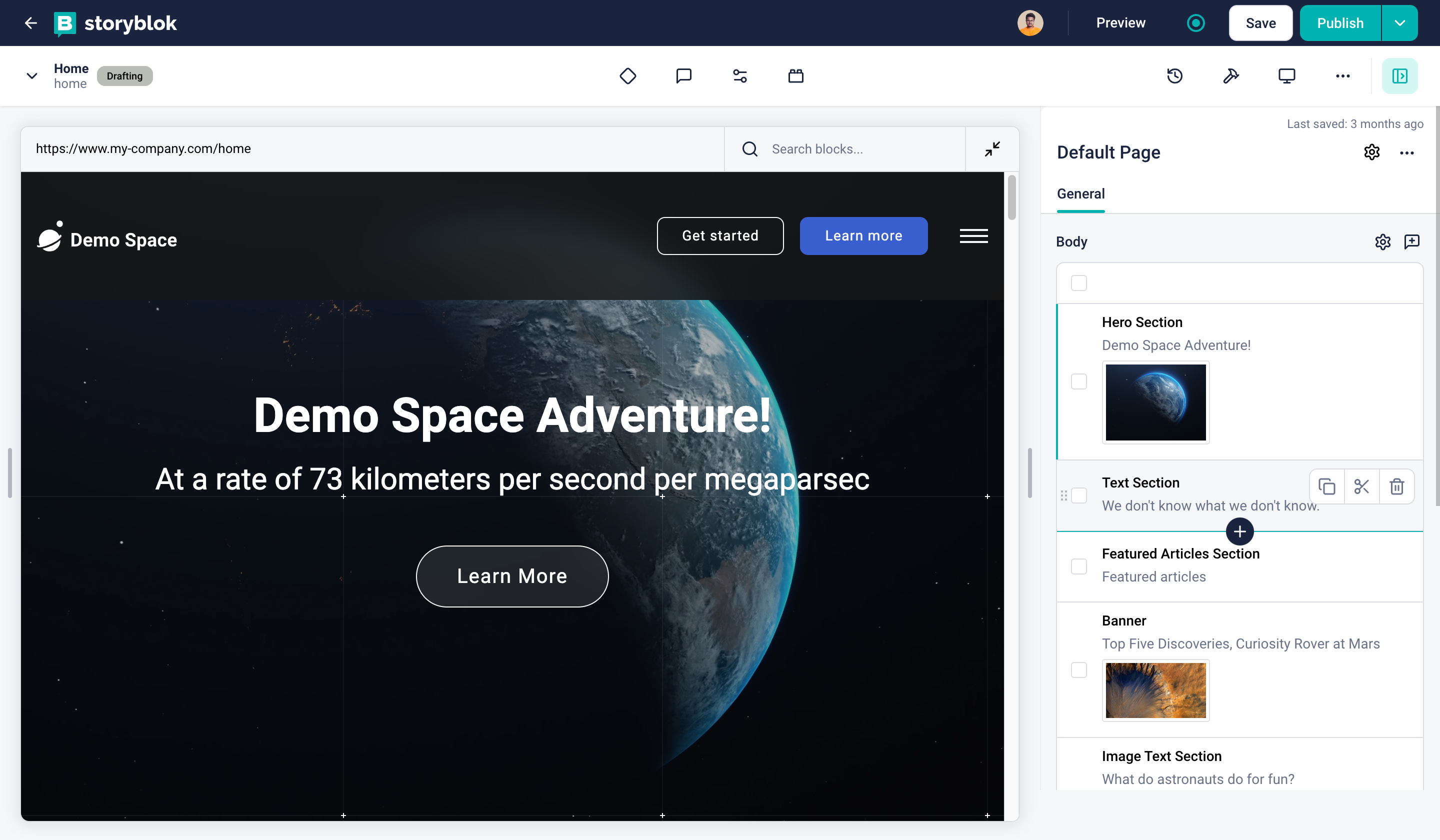The height and width of the screenshot is (840, 1440).
Task: Check the Hero Section checkbox
Action: (x=1078, y=381)
